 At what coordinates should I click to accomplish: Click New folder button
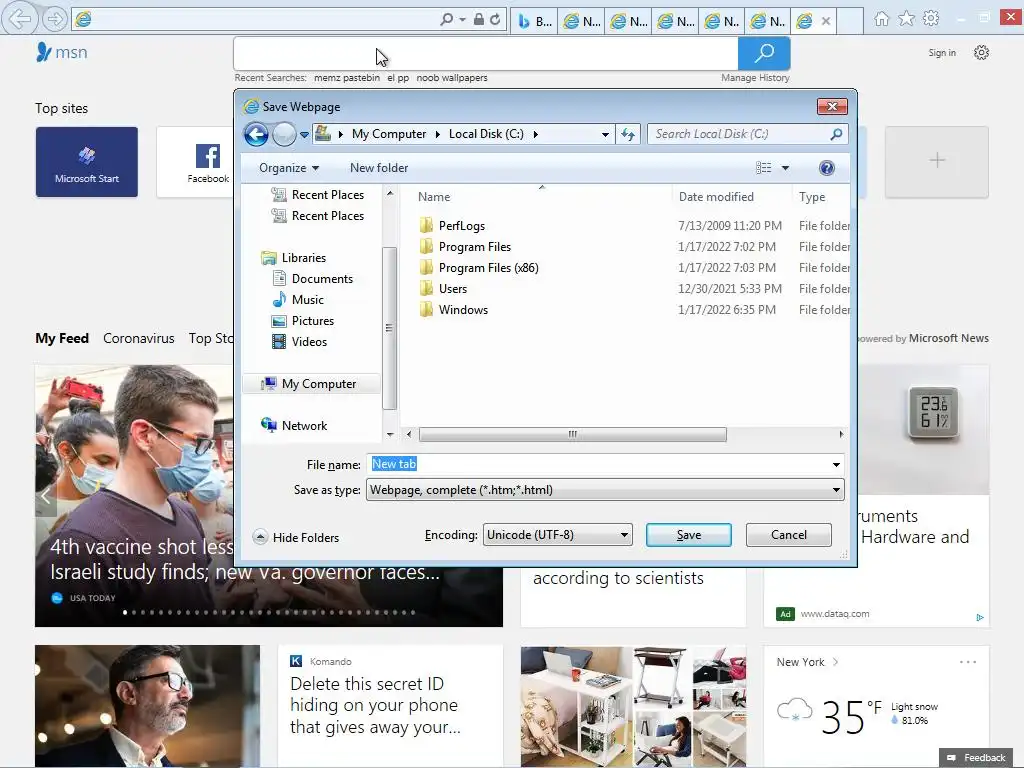379,168
